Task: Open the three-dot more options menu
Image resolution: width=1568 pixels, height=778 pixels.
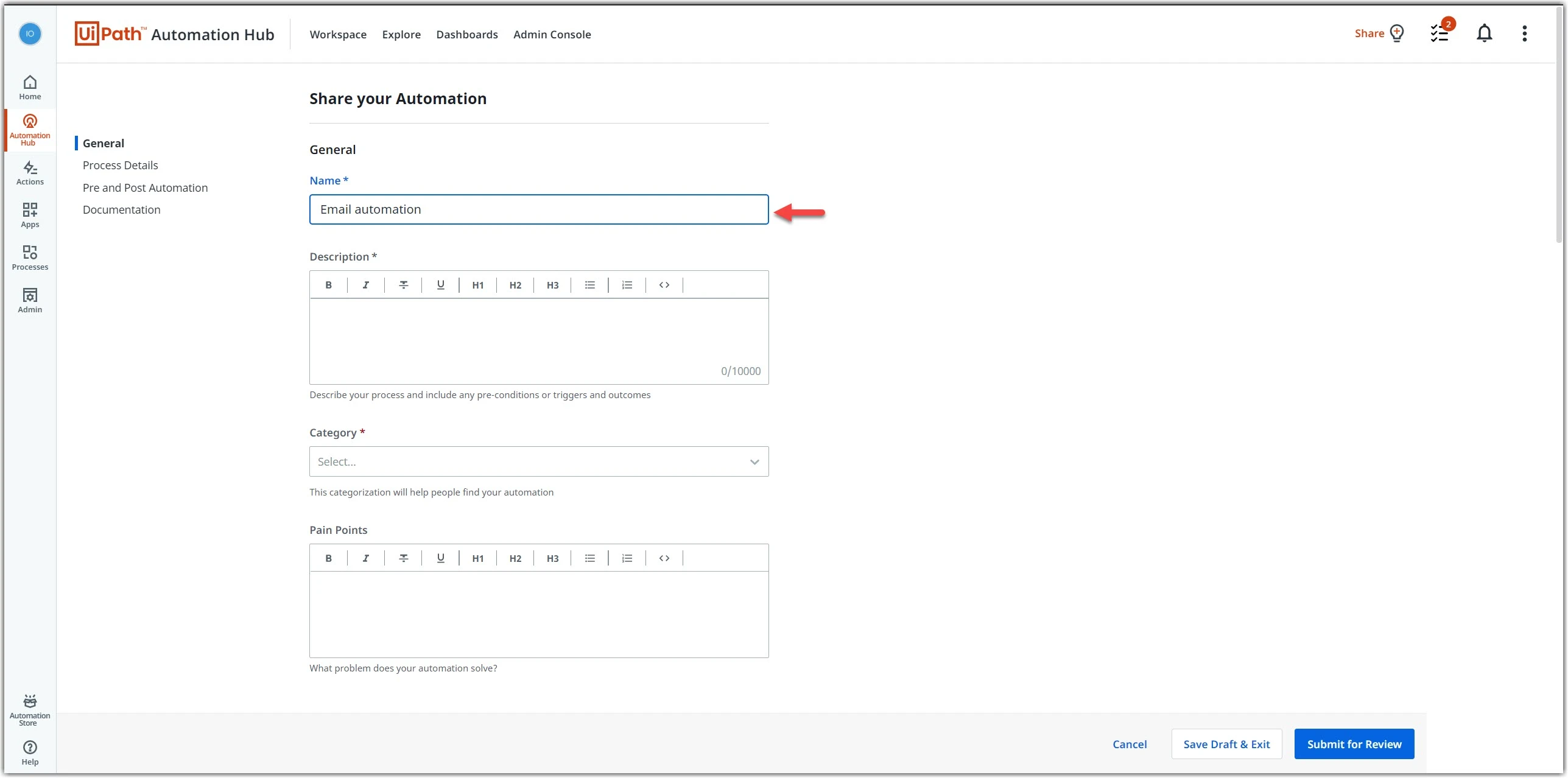Action: click(x=1524, y=33)
